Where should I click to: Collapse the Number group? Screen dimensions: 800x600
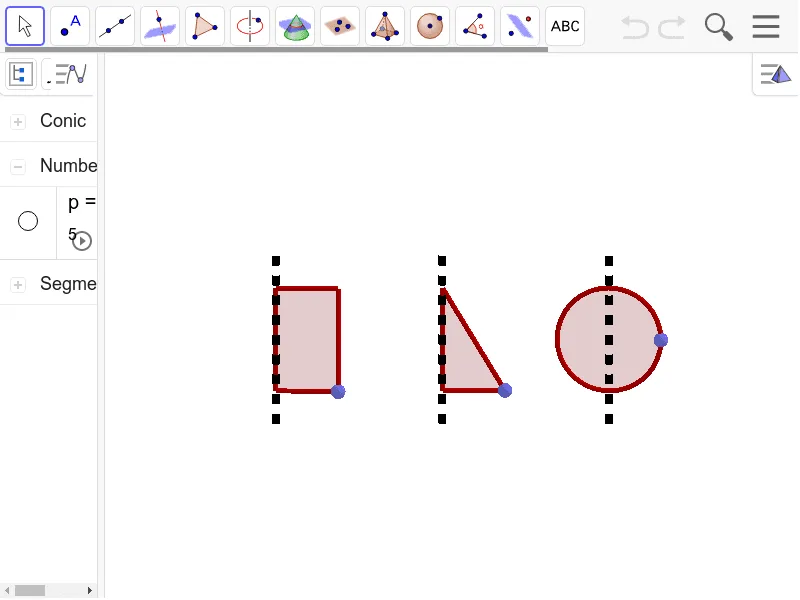point(18,166)
